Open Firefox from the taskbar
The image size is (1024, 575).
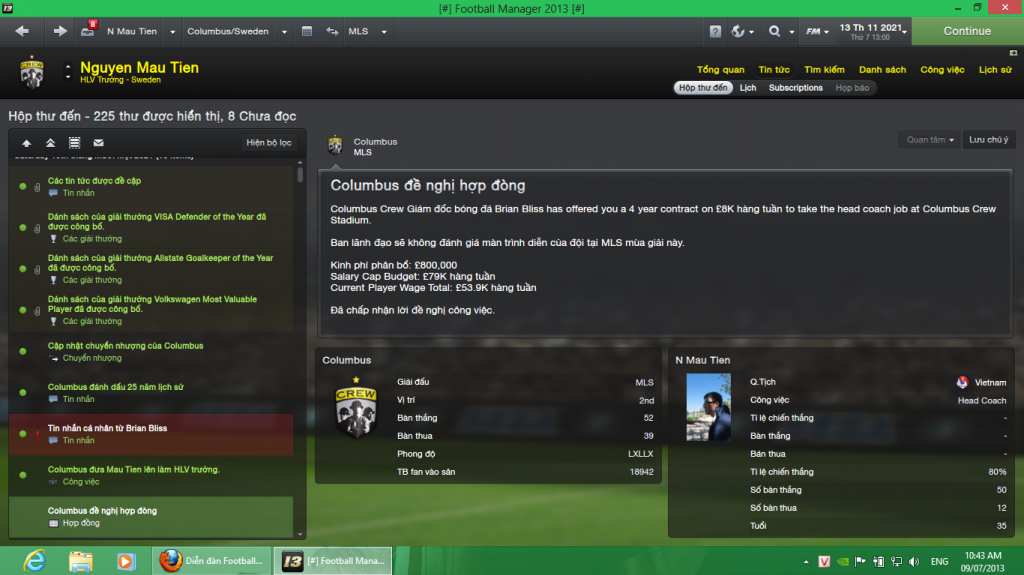[212, 561]
